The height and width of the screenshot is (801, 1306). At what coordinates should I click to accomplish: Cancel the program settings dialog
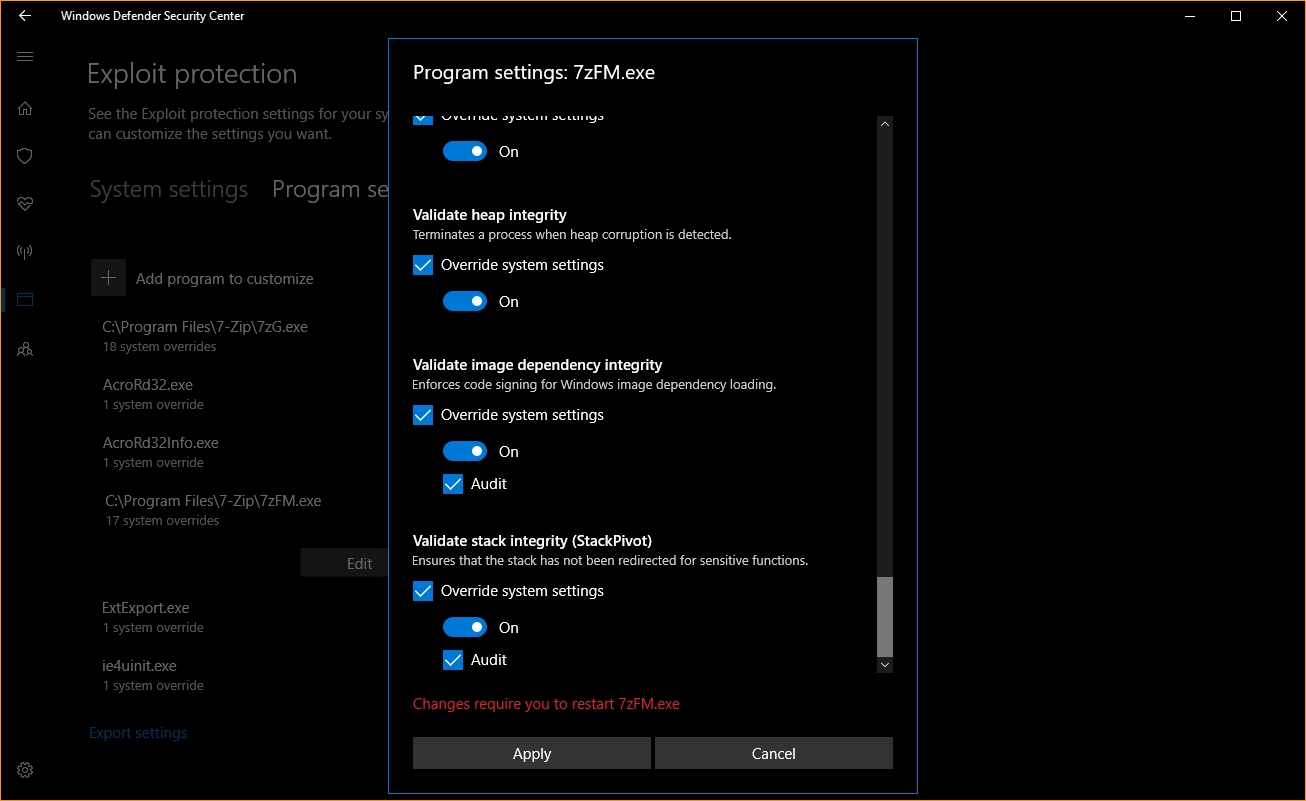(774, 754)
